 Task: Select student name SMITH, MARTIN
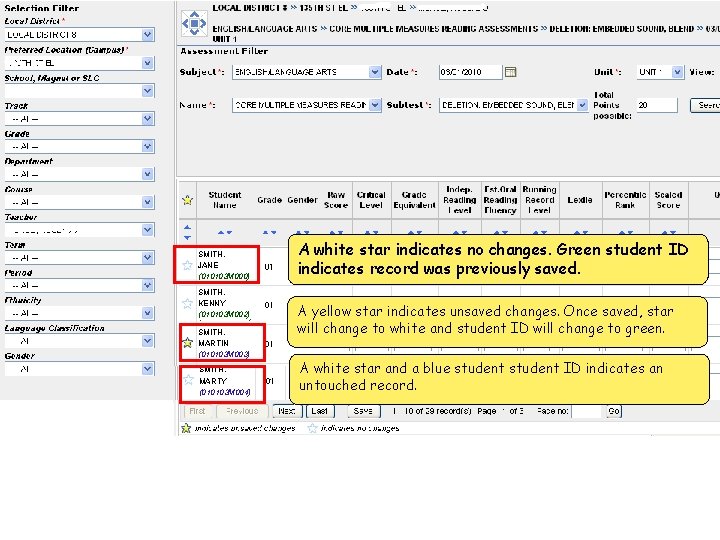tap(214, 338)
